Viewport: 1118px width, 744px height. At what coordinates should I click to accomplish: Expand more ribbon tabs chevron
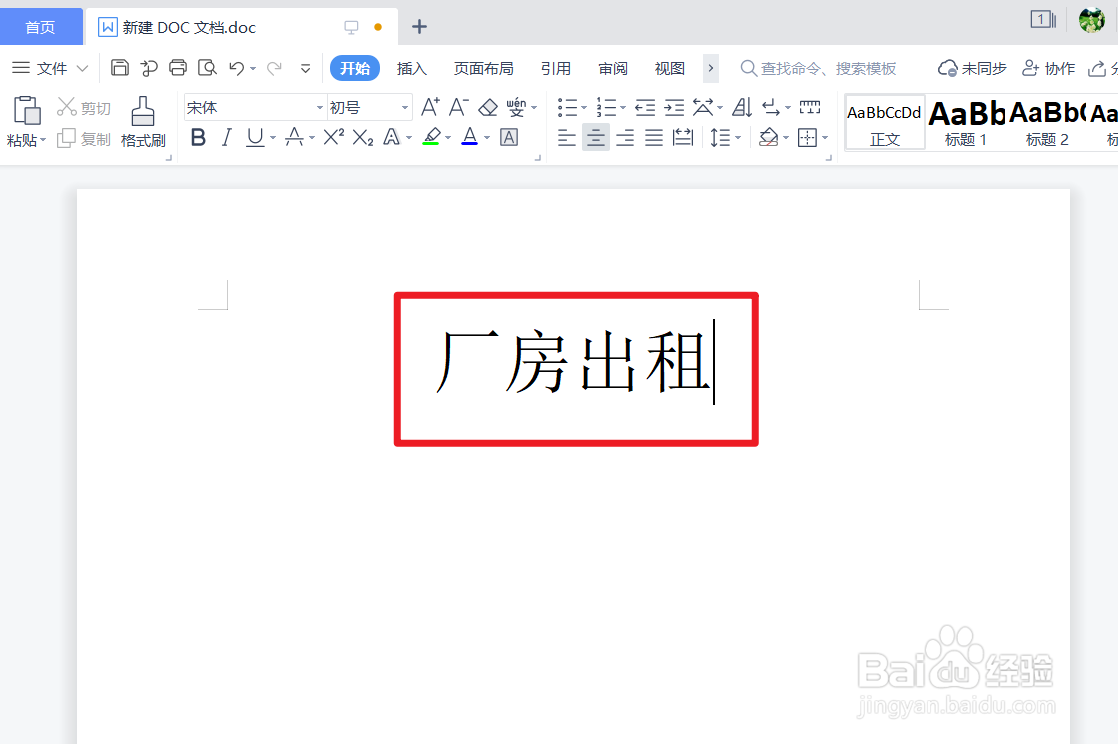710,68
